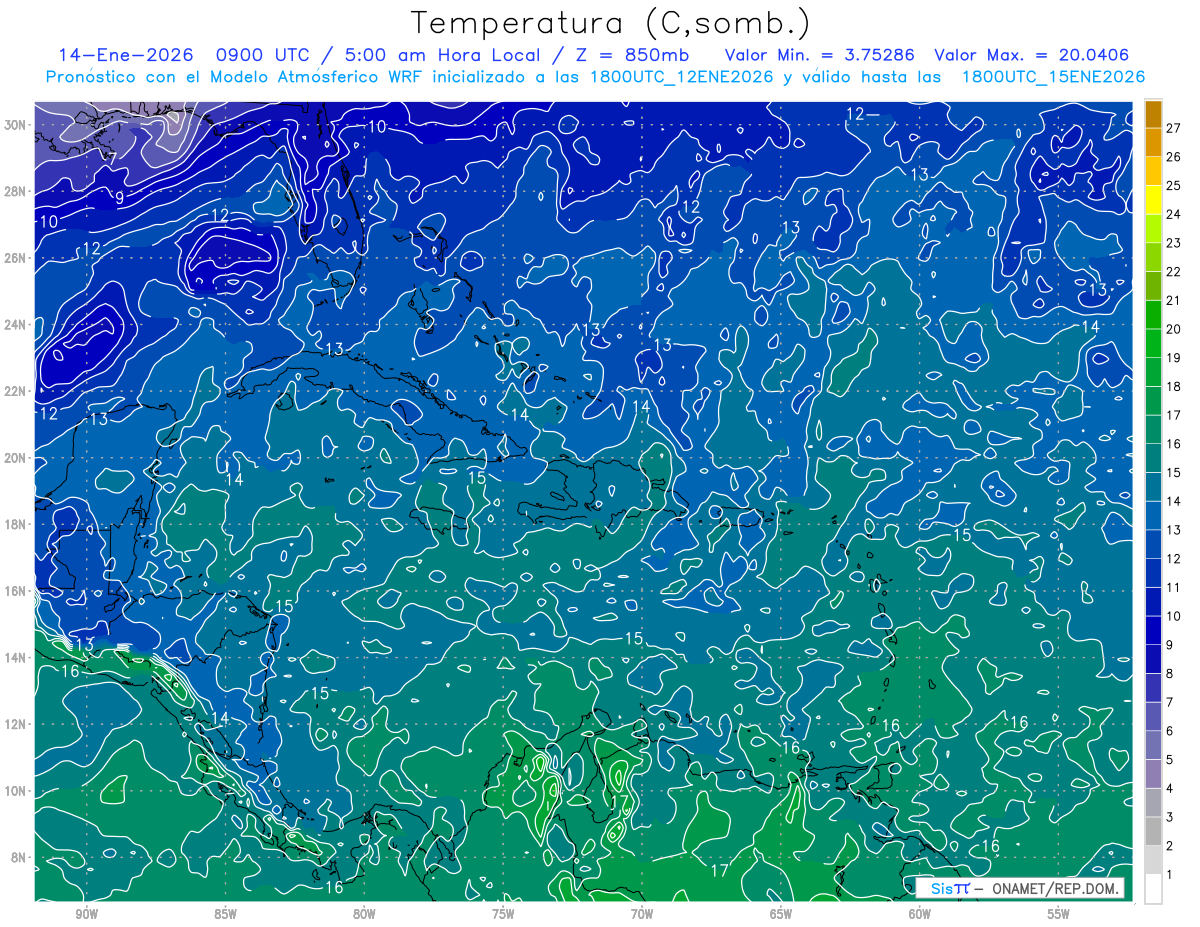Click the 30N latitude axis label
This screenshot has height=927, width=1200.
click(17, 124)
